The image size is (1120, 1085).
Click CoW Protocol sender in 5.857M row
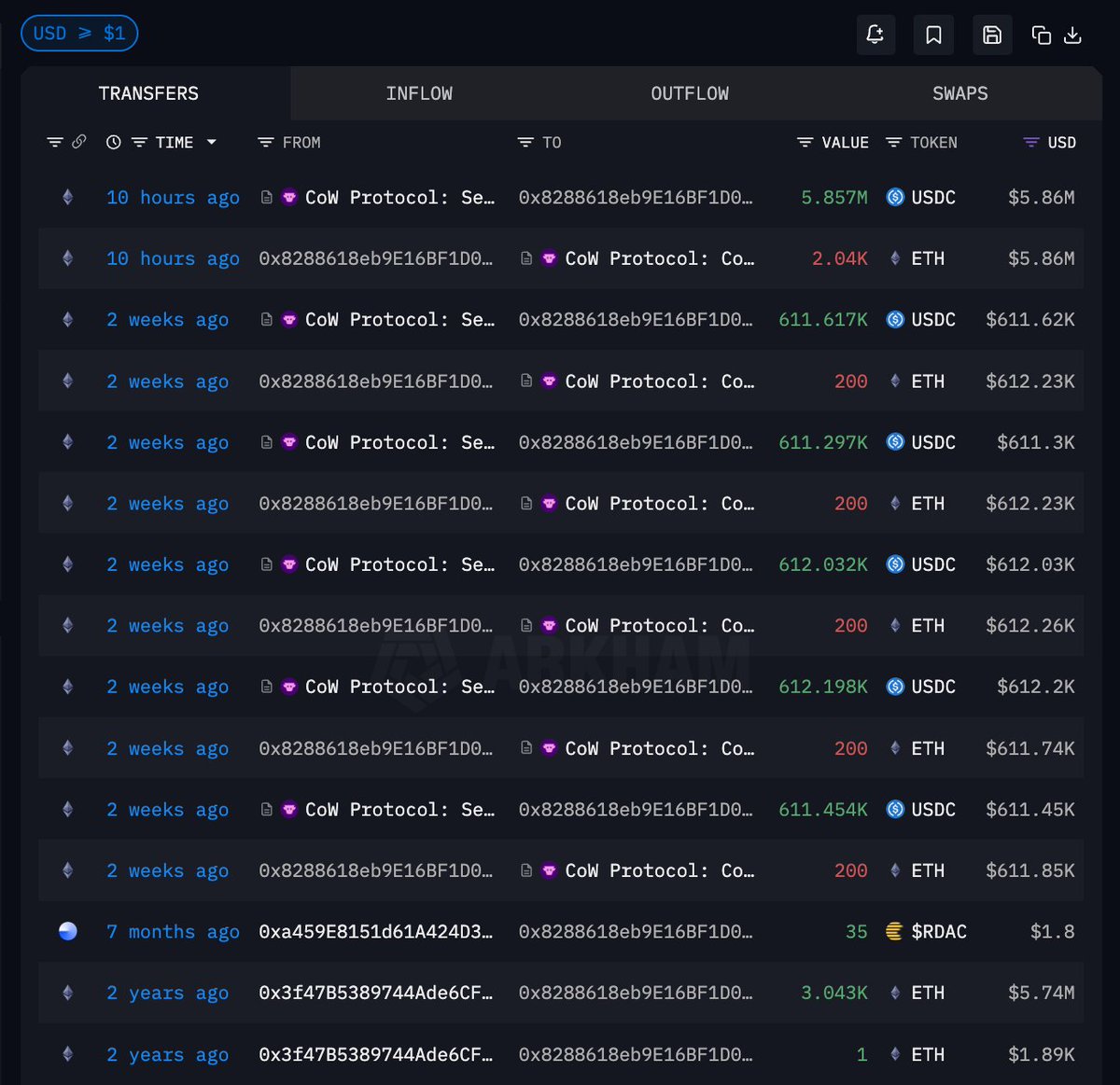point(399,198)
